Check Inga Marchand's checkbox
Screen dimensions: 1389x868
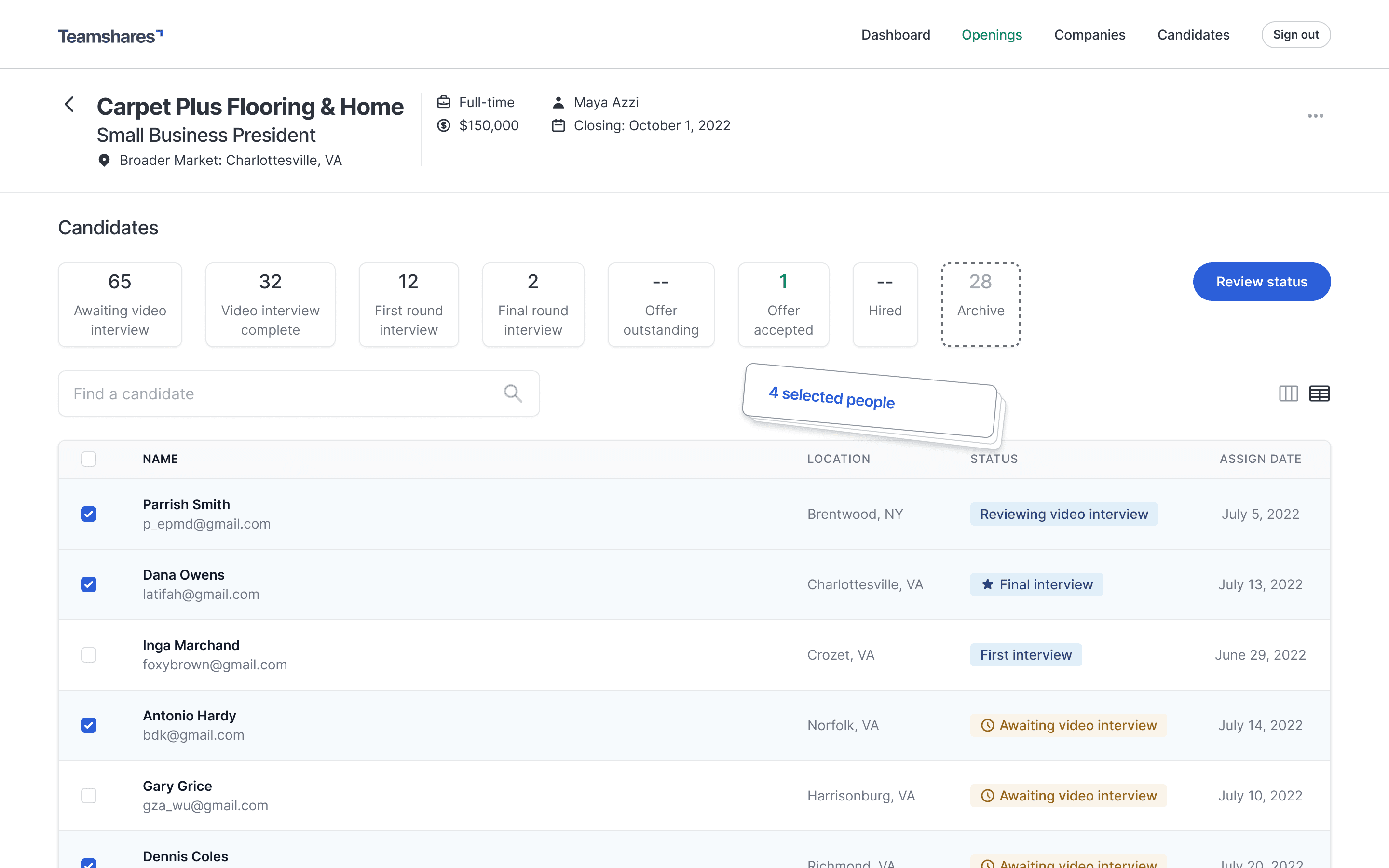point(89,655)
